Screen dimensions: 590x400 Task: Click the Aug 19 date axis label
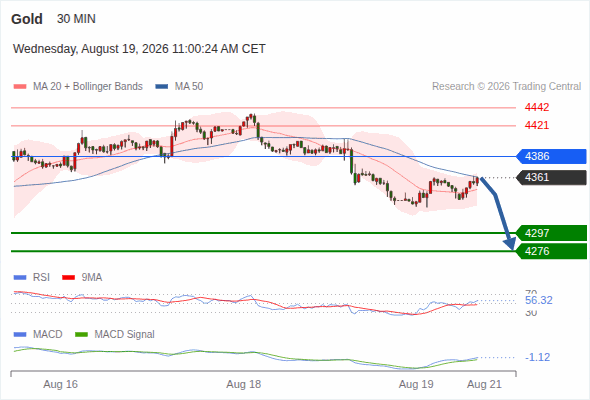(x=416, y=384)
